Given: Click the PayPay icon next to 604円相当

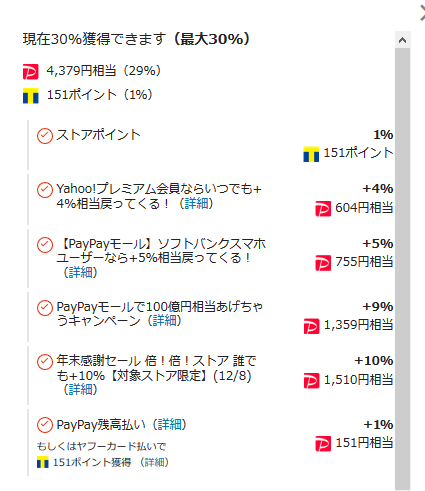Looking at the screenshot, I should 323,209.
